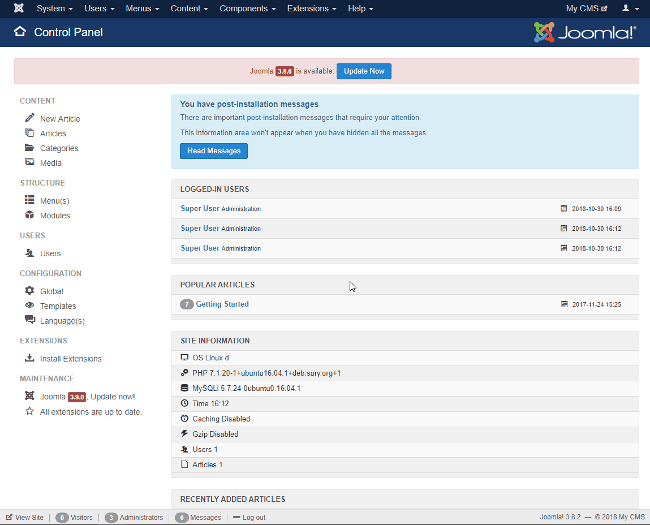The image size is (650, 525).
Task: Go to Categories in the sidebar
Action: click(59, 148)
